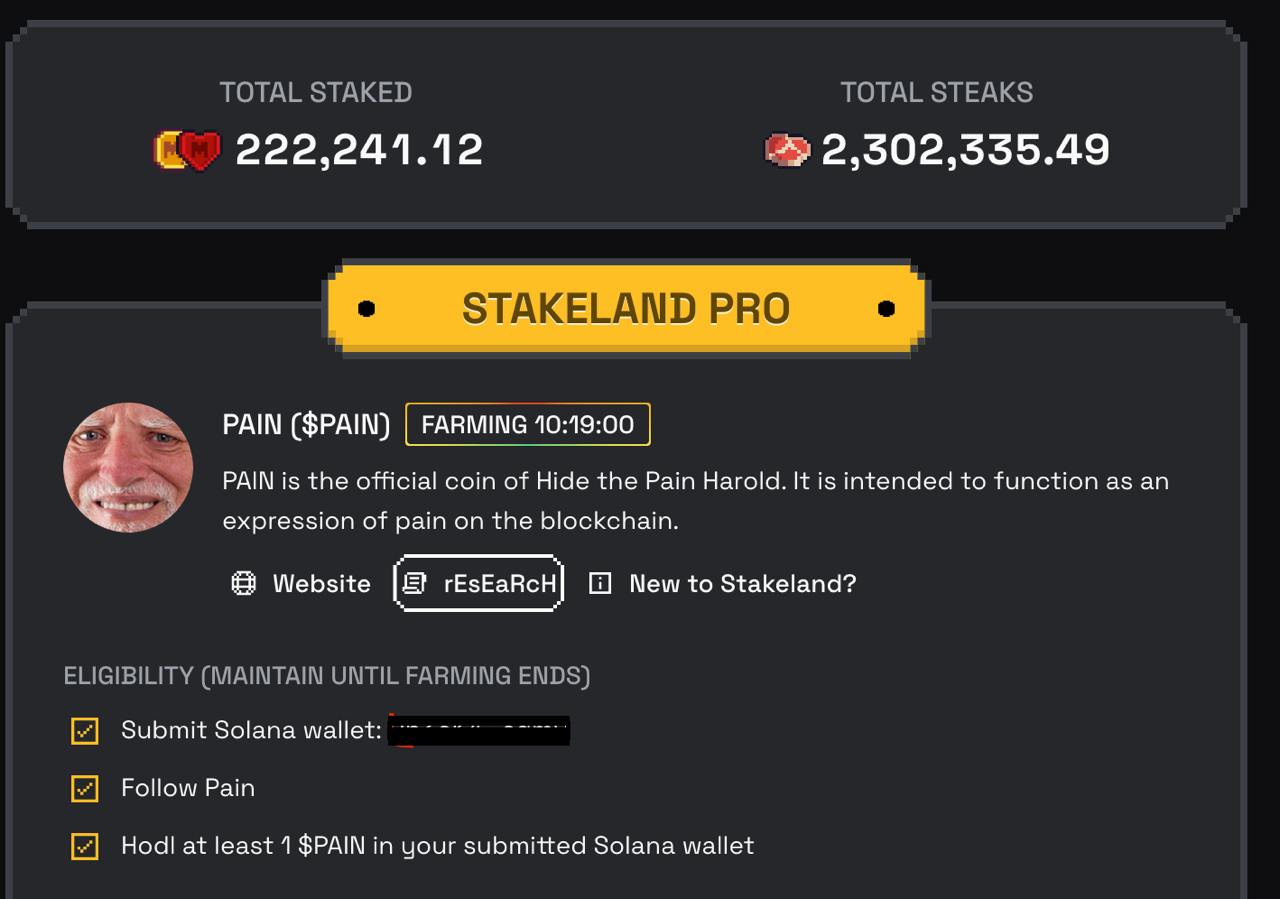Toggle the Follow Pain checkbox
The image size is (1280, 899).
click(85, 789)
